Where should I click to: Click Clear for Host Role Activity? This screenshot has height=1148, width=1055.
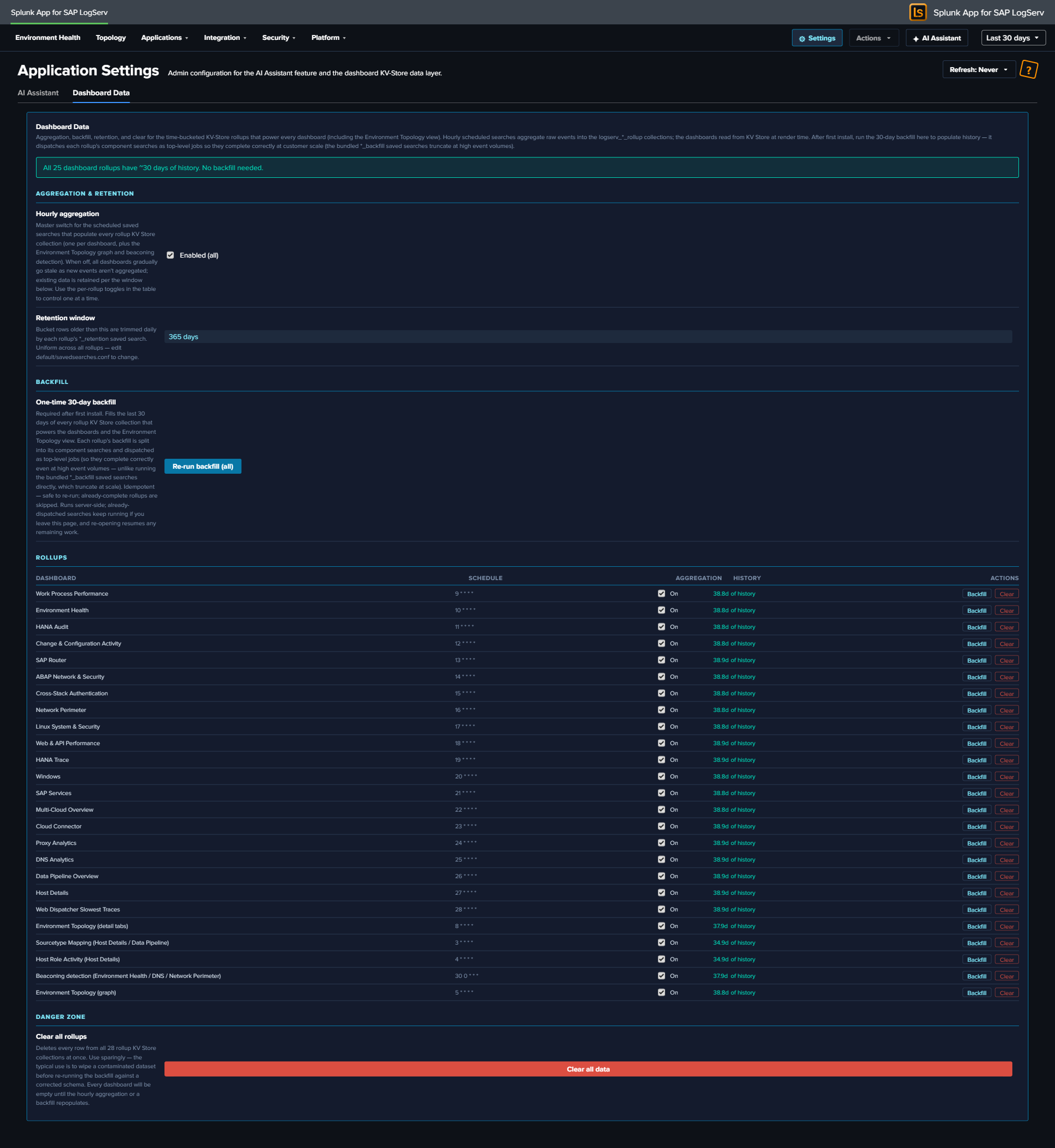pyautogui.click(x=1006, y=960)
